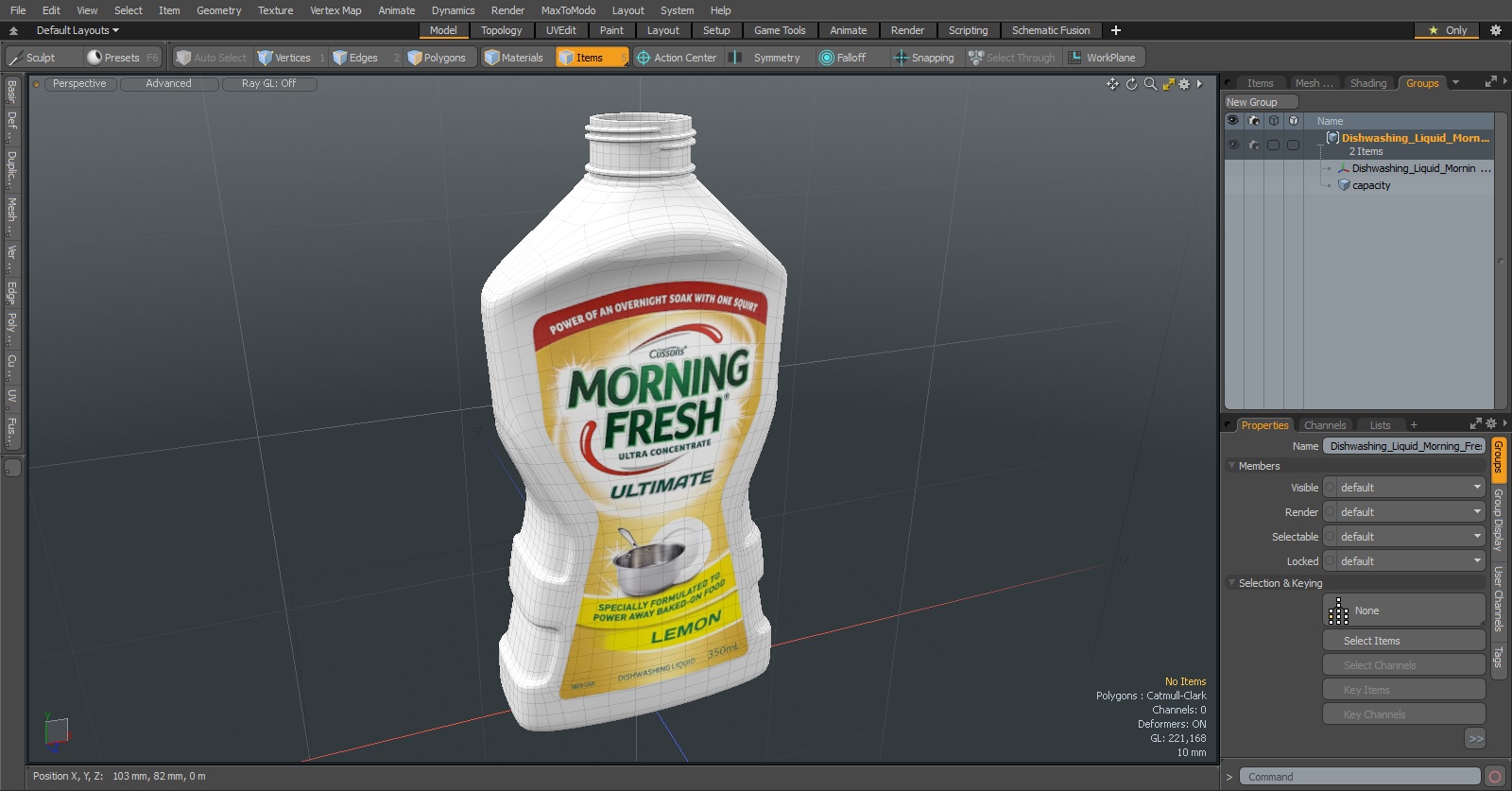Screen dimensions: 1512x791
Task: Click the Ray GL: Off button
Action: 269,84
